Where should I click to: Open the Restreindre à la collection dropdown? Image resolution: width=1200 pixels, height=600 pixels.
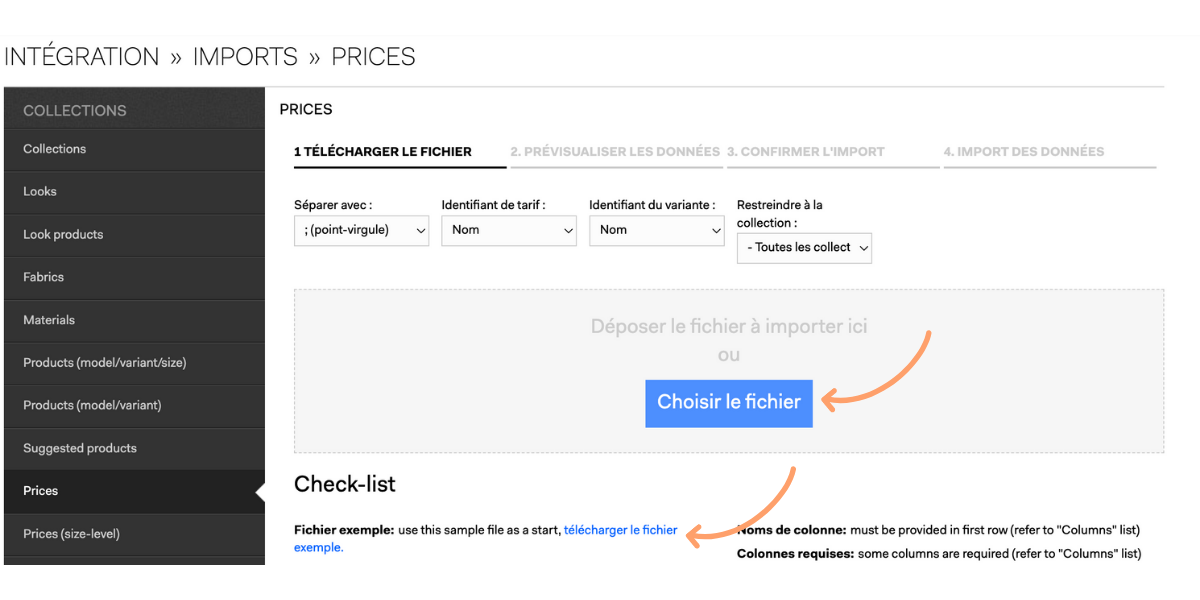(x=804, y=248)
